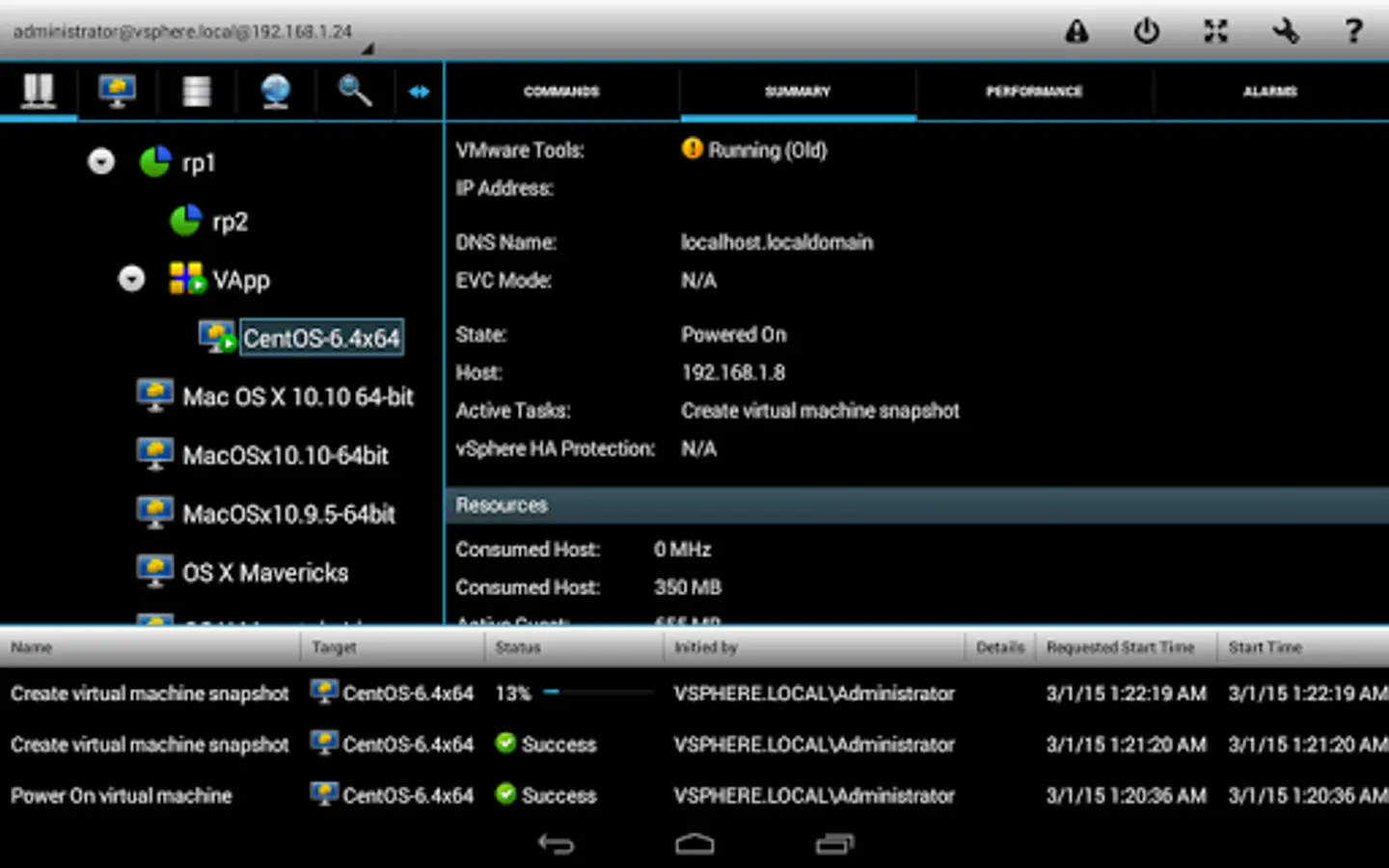1389x868 pixels.
Task: Sort tasks by the Initiated by column header
Action: 814,647
